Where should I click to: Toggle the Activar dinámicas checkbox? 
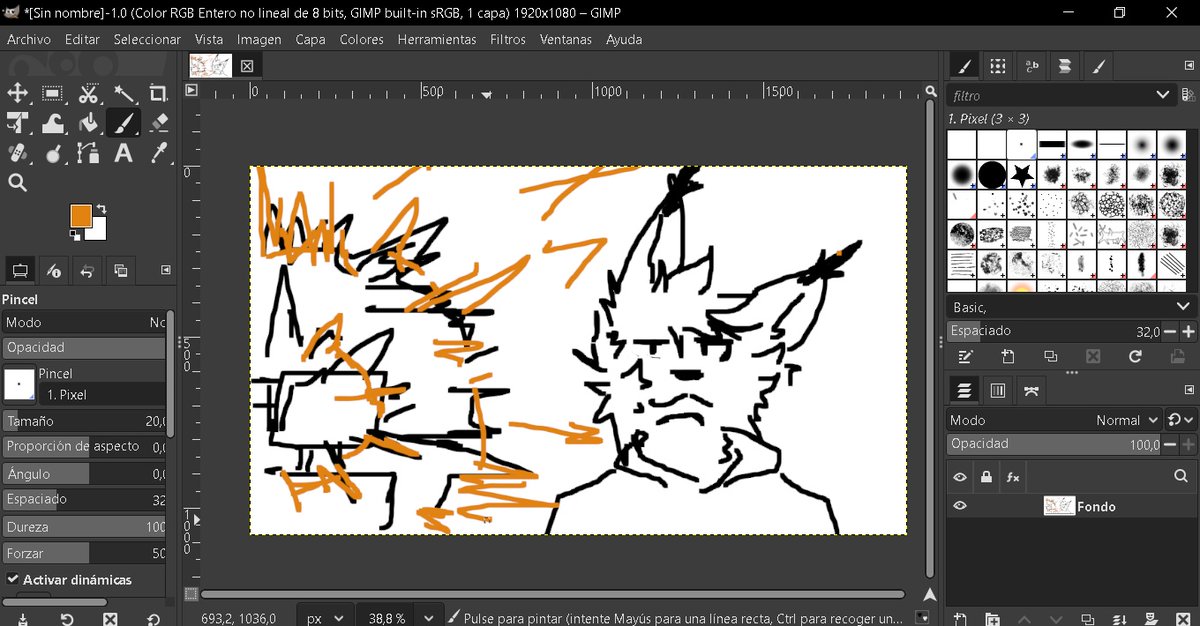point(13,579)
